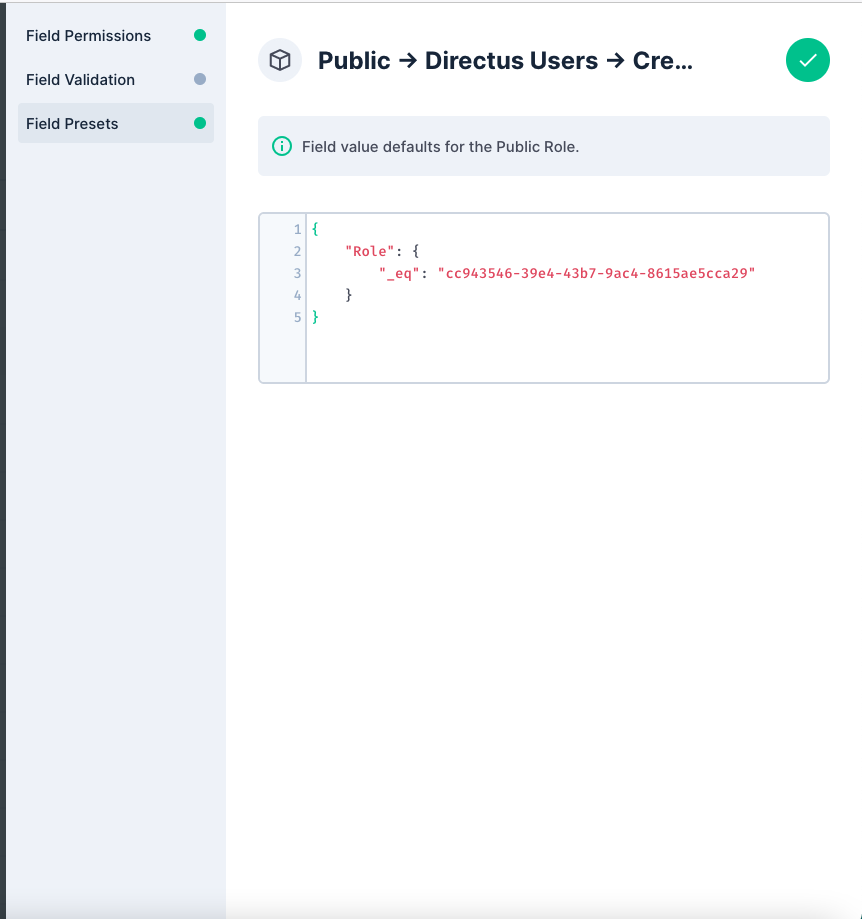Click line number 2 in gutter
862x919 pixels.
tap(297, 251)
